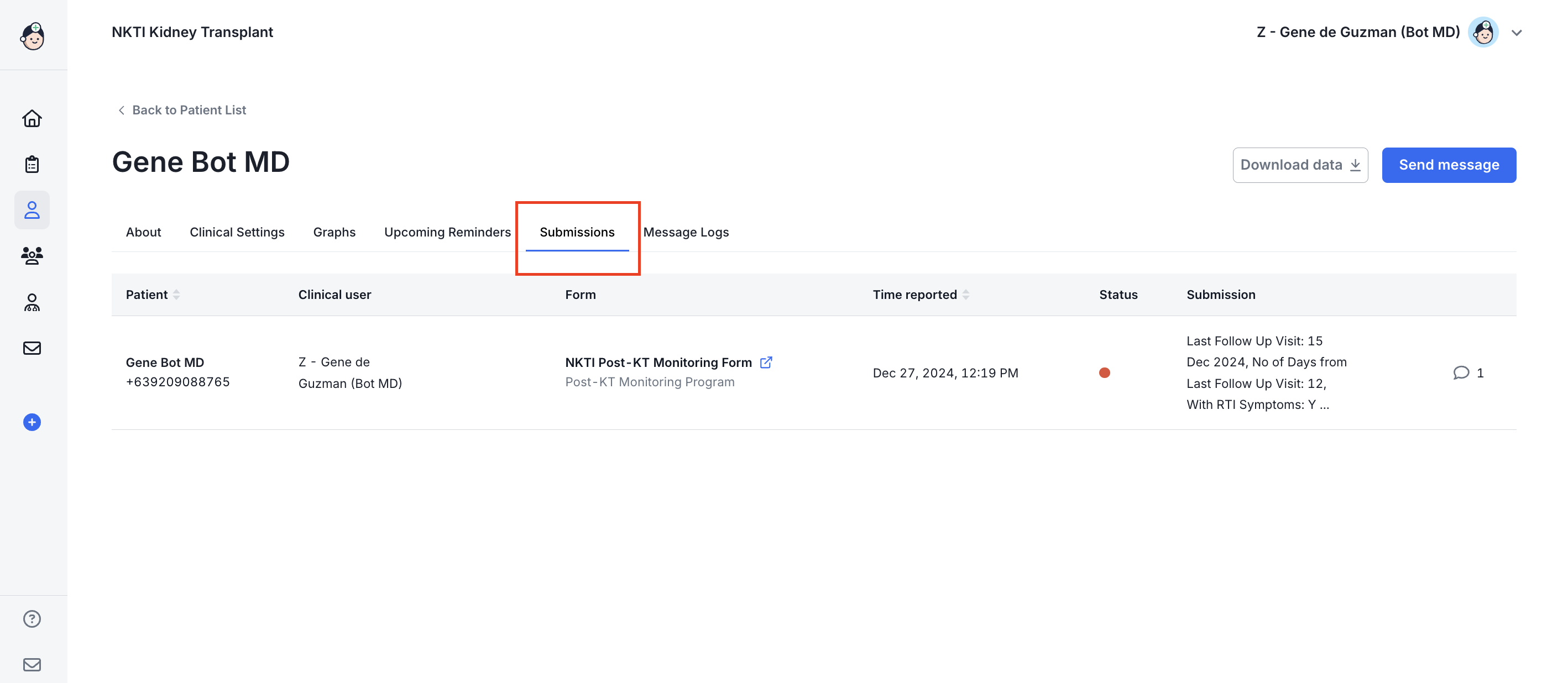
Task: Open the care team group icon in the sidebar
Action: click(32, 256)
